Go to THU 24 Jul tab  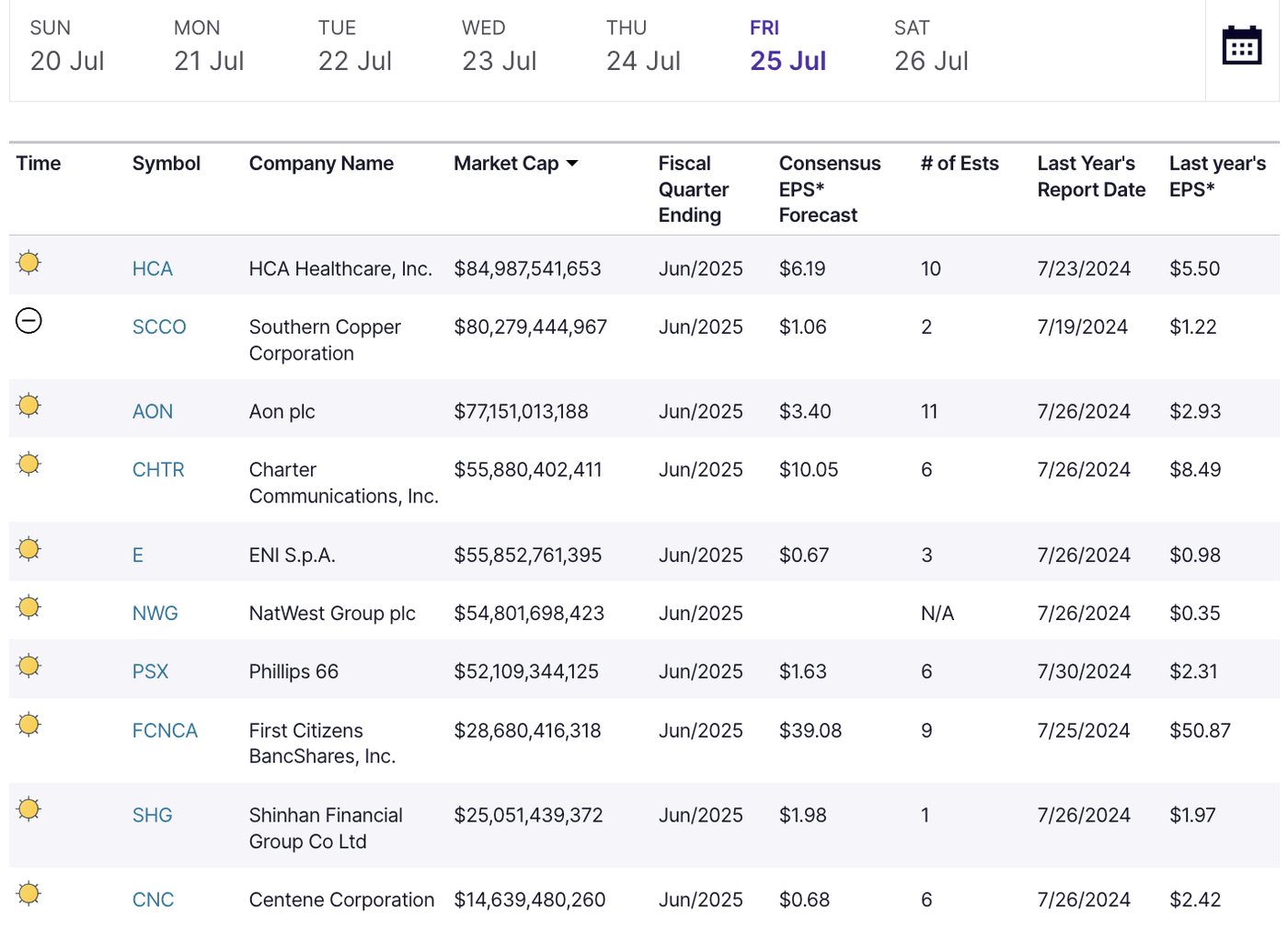tap(643, 46)
